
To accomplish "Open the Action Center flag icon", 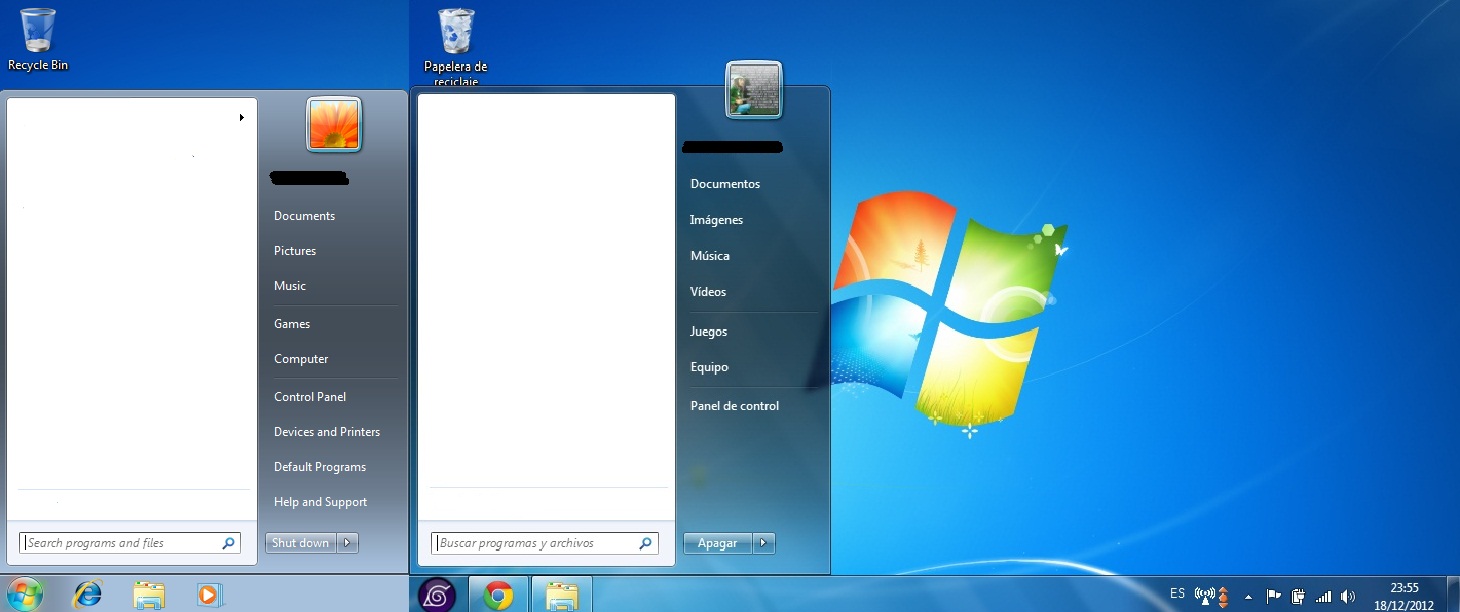I will [1274, 597].
